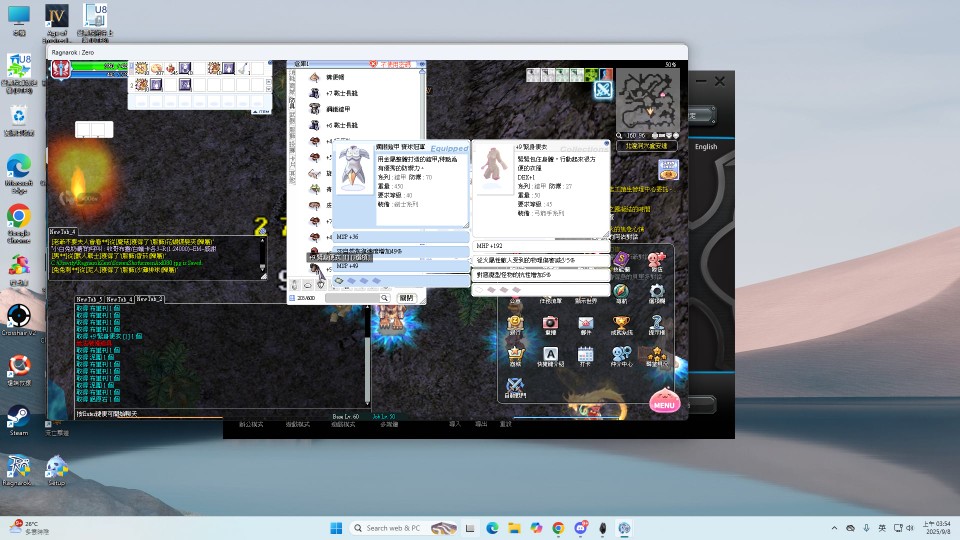This screenshot has height=540, width=960.
Task: Open the trophy achievement icon in menu panel
Action: pos(621,323)
